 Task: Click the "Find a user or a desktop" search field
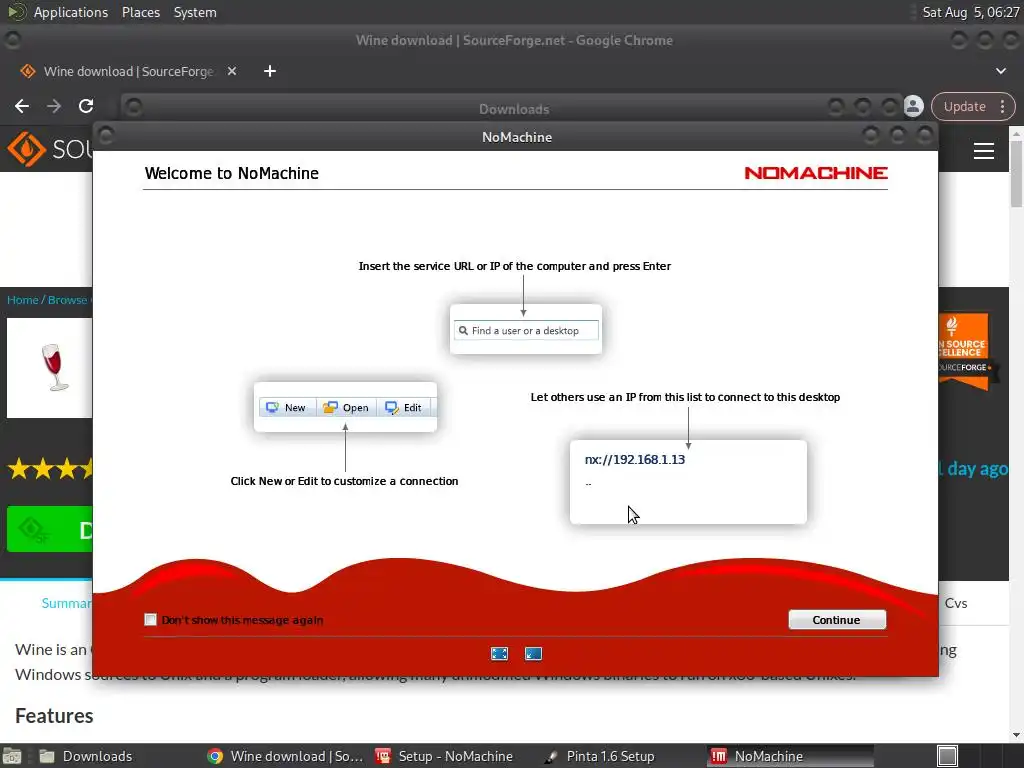click(526, 330)
